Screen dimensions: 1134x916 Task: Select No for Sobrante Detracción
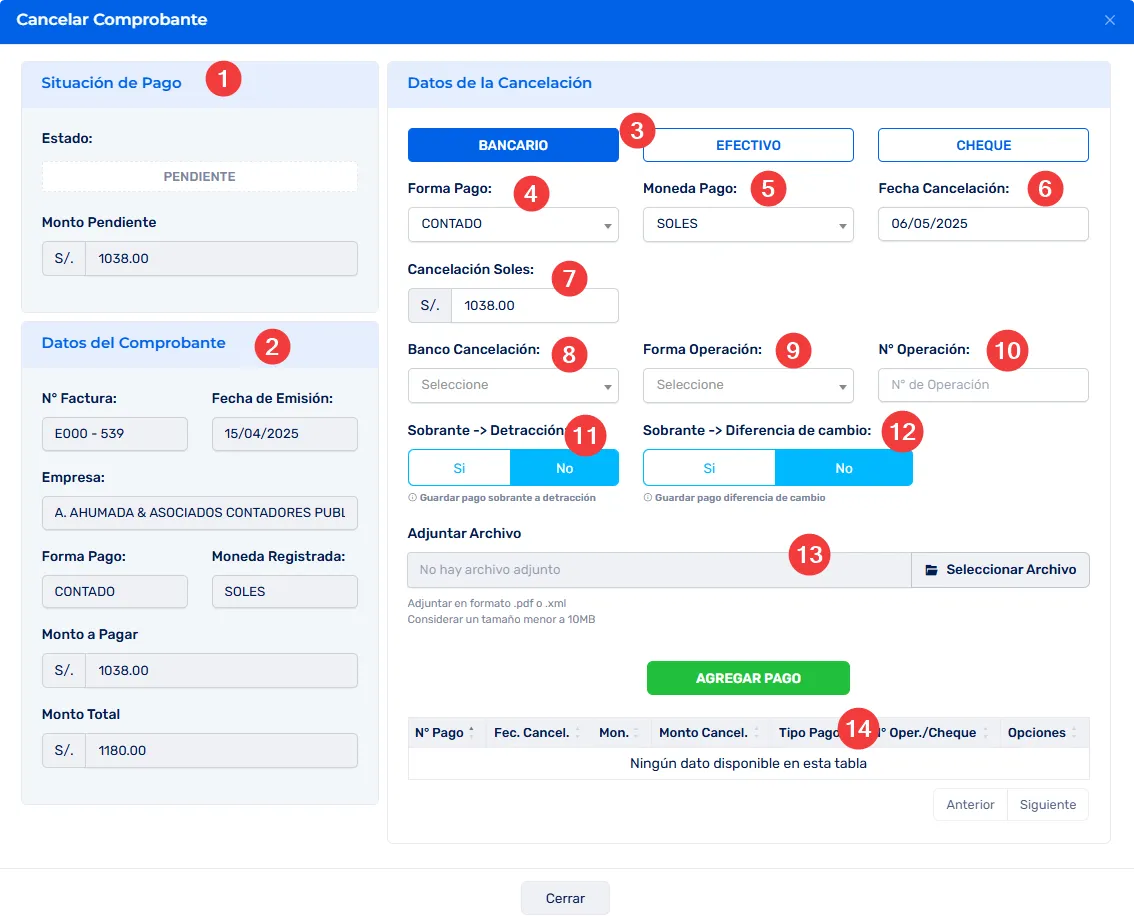pyautogui.click(x=565, y=468)
